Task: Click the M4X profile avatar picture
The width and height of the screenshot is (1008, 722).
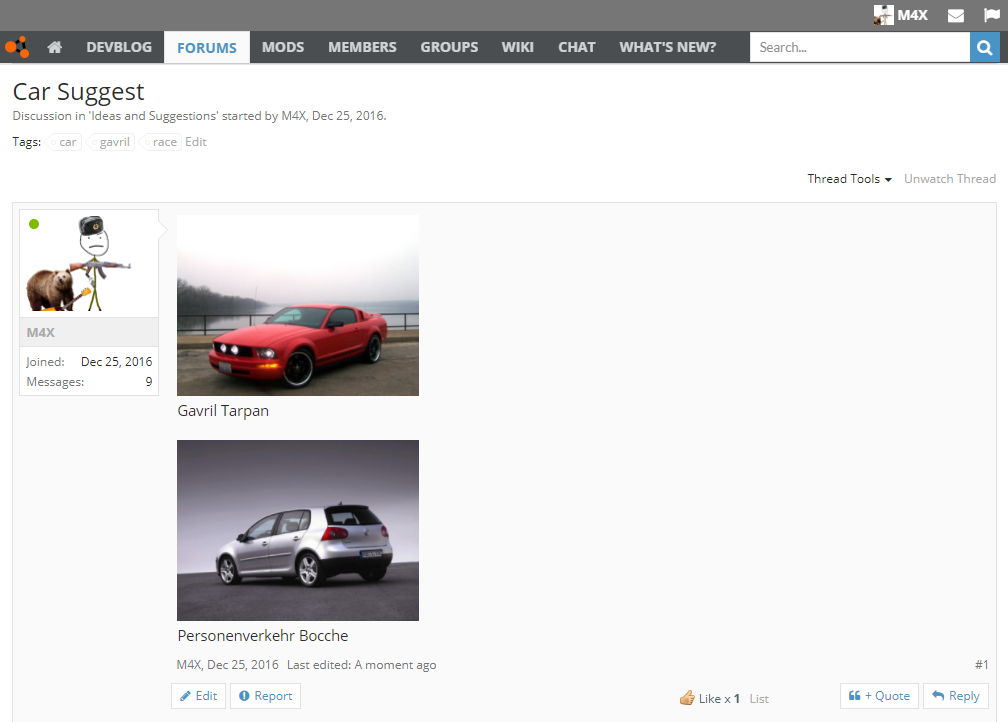Action: (89, 264)
